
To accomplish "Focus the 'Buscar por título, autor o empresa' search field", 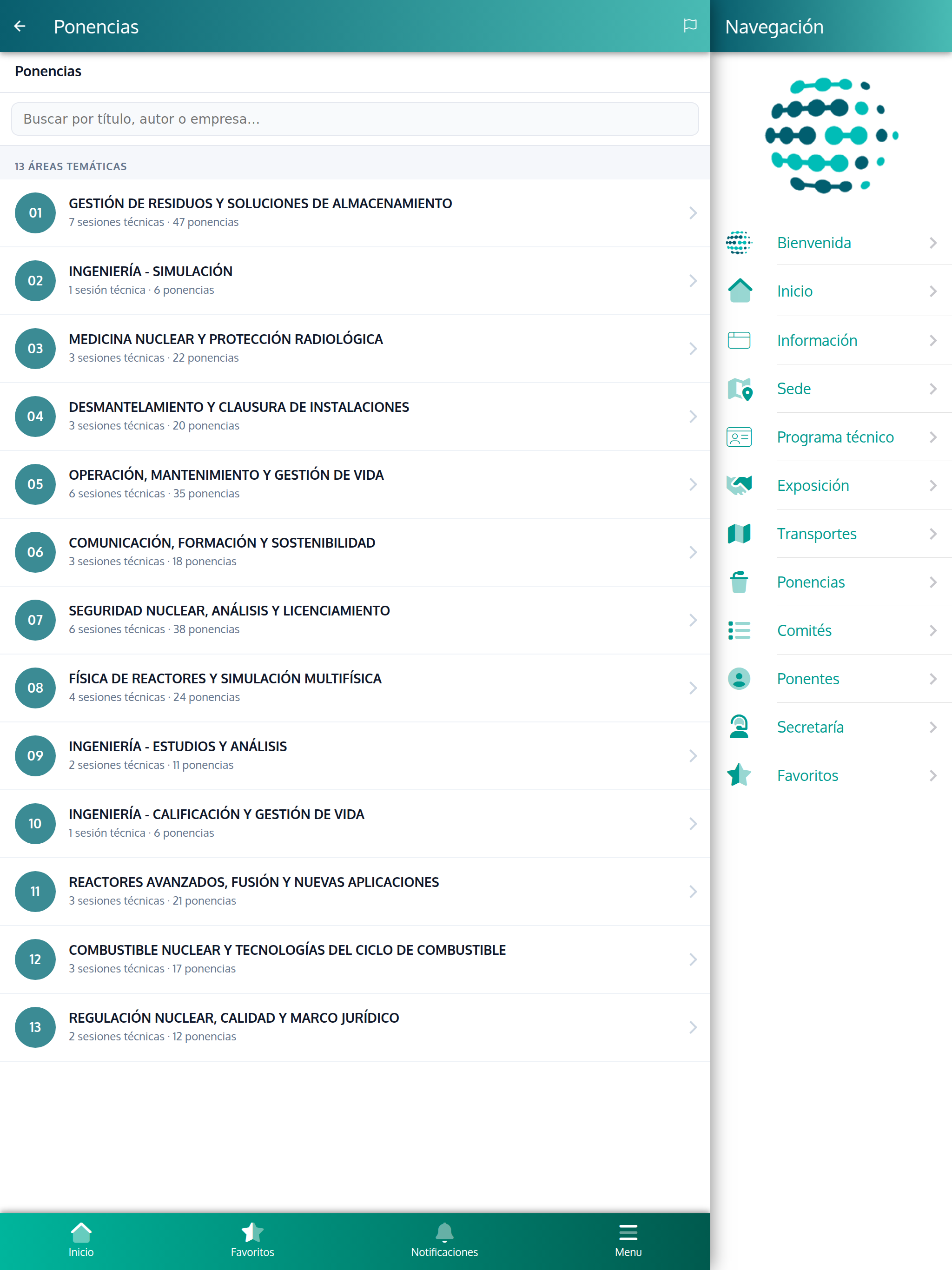I will pos(355,119).
